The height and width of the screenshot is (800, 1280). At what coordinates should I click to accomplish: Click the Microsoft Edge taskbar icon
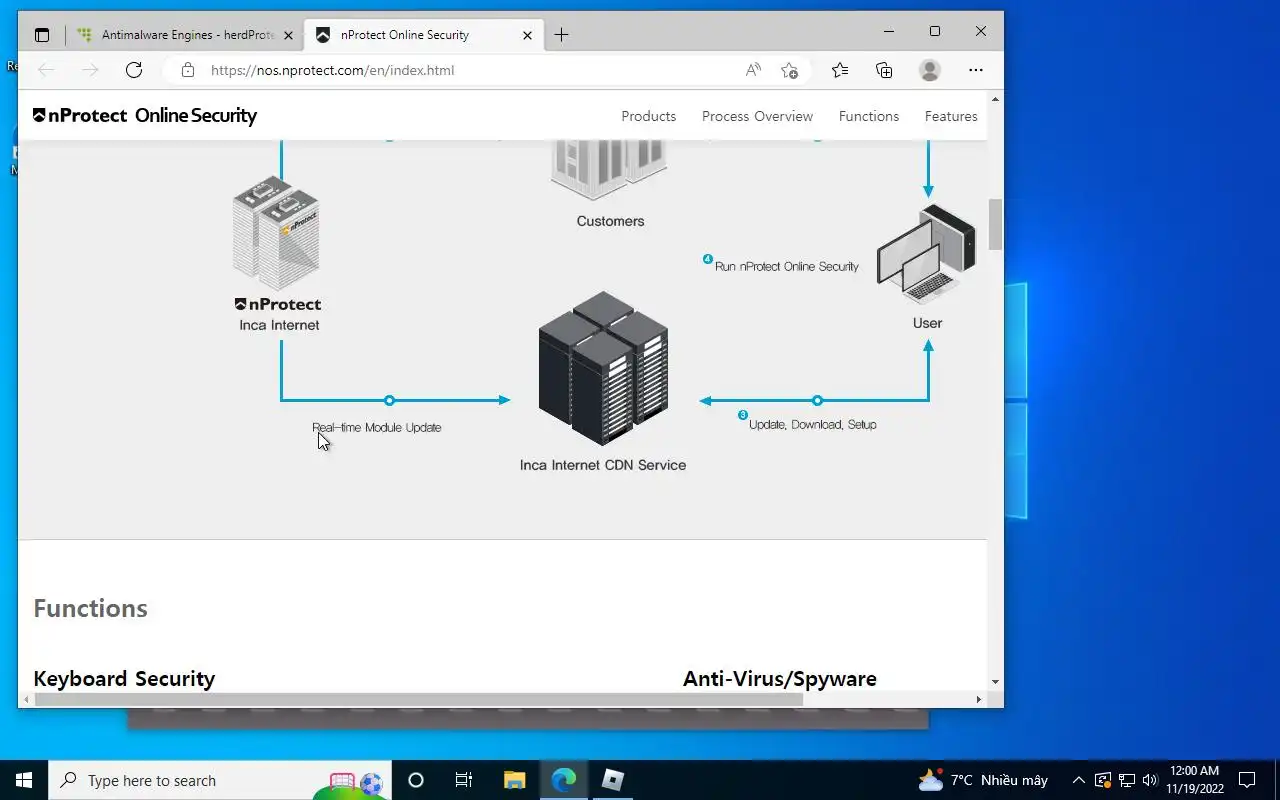[563, 780]
